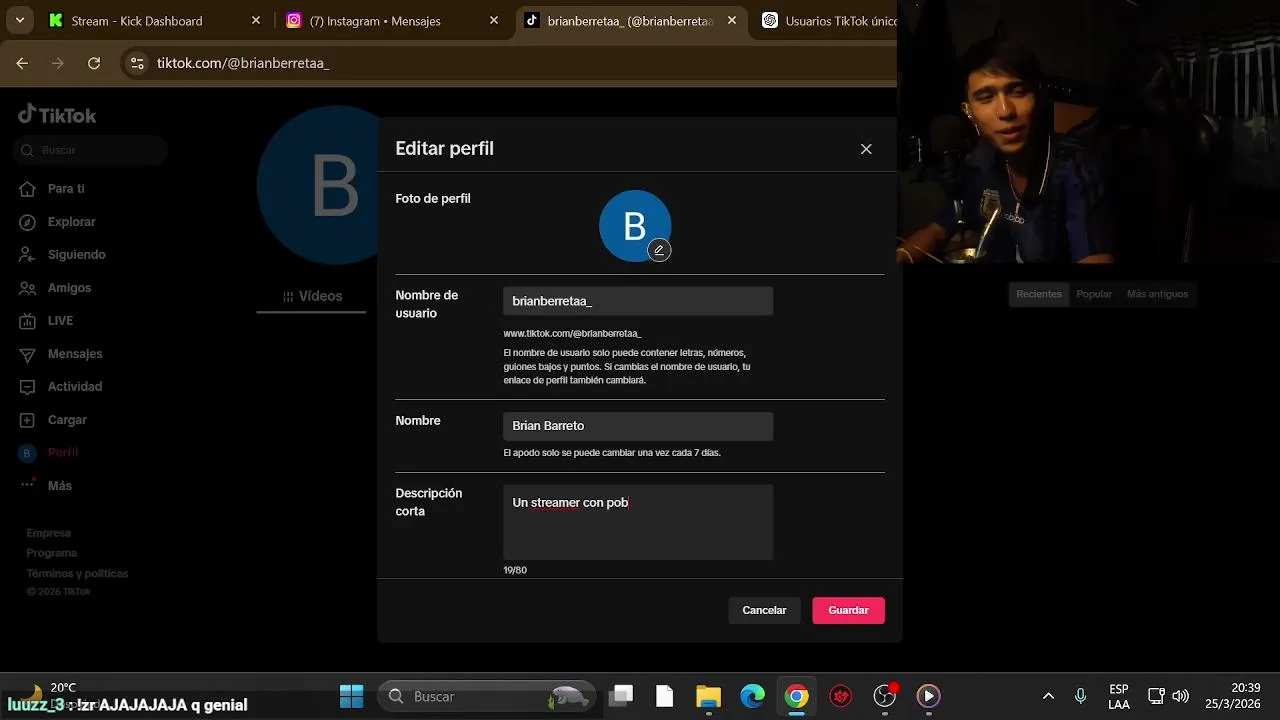Click the 19/80 character counter
Screen dimensions: 1280x720
515,570
